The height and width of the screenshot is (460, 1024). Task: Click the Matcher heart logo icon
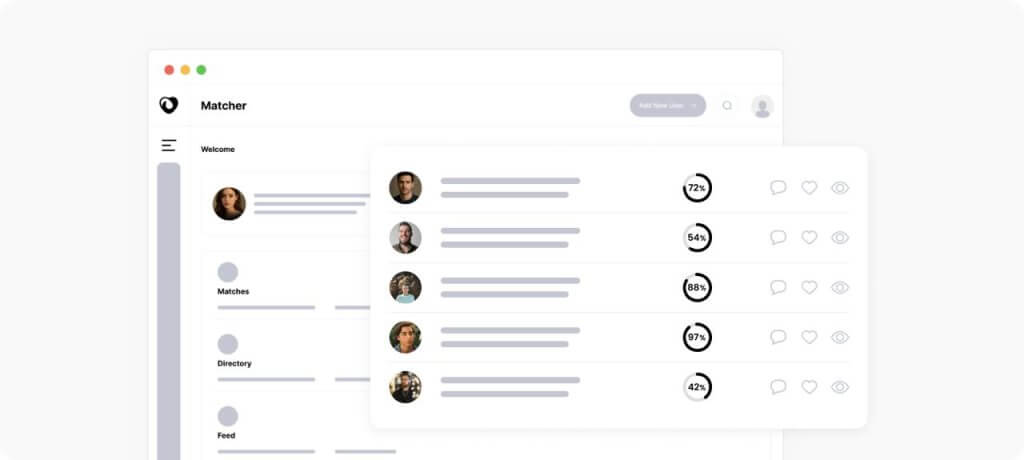pos(168,105)
